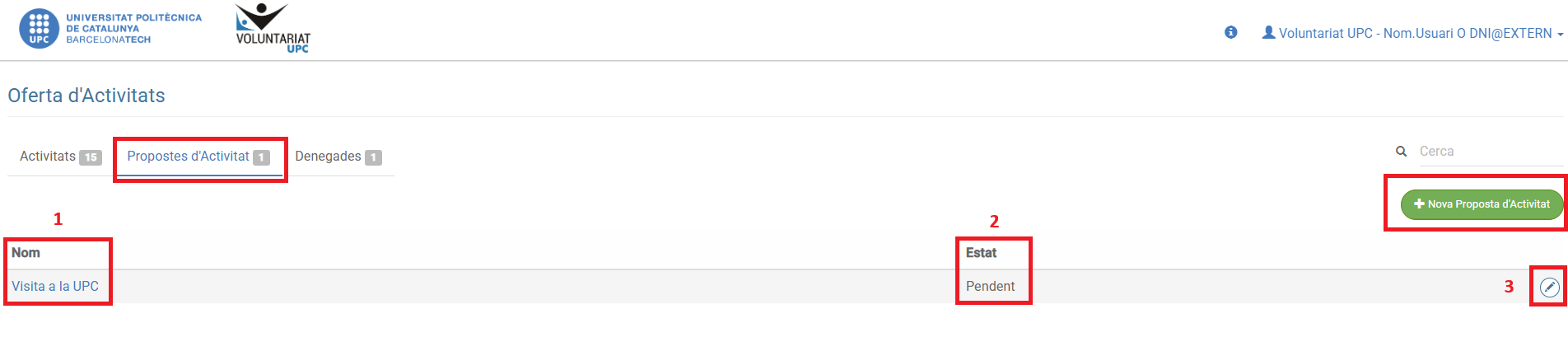Switch to the Activitats tab

coord(48,157)
